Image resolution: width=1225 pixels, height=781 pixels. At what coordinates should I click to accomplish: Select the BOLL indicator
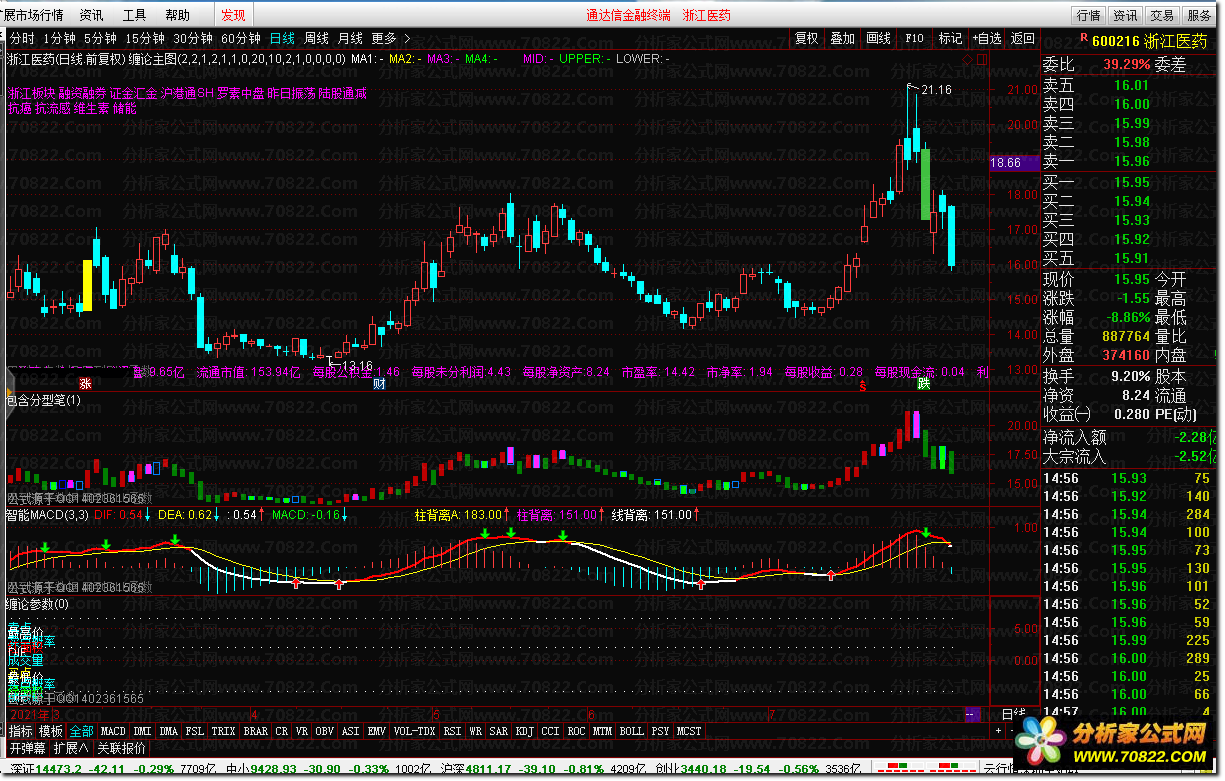pyautogui.click(x=631, y=731)
